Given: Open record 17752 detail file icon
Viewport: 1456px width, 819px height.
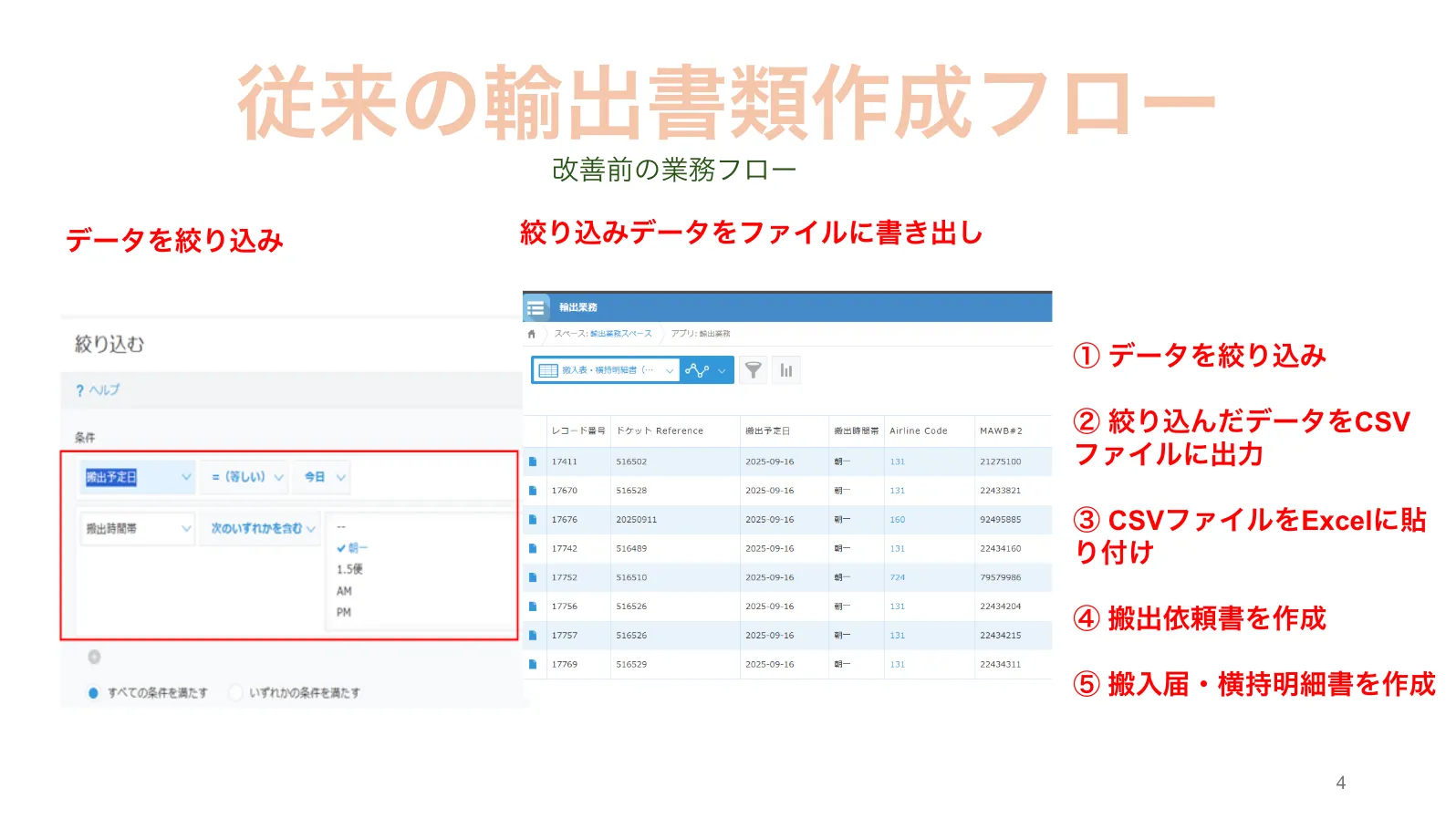Looking at the screenshot, I should pos(533,577).
